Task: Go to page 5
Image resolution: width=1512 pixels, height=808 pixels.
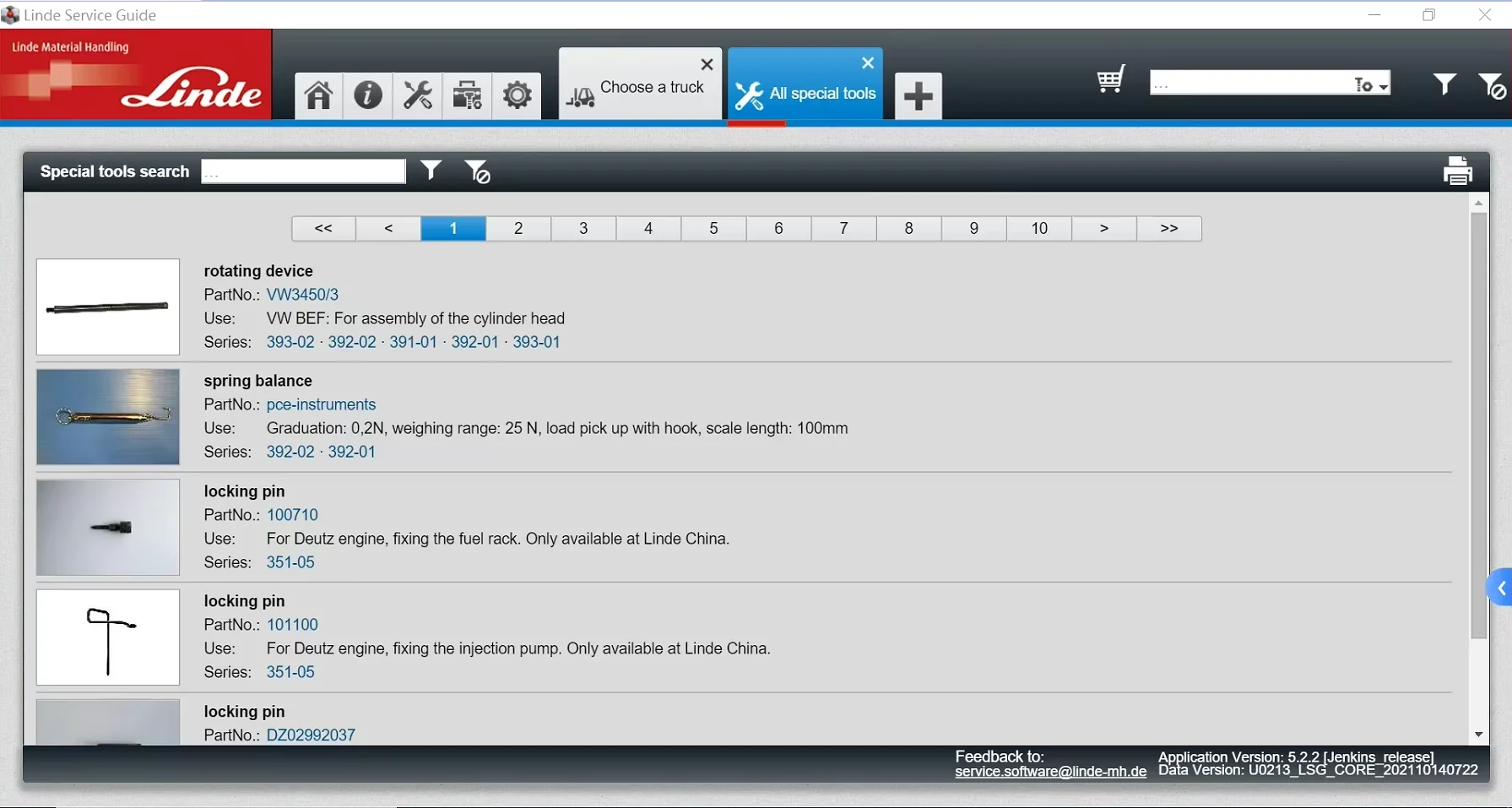Action: pyautogui.click(x=713, y=228)
